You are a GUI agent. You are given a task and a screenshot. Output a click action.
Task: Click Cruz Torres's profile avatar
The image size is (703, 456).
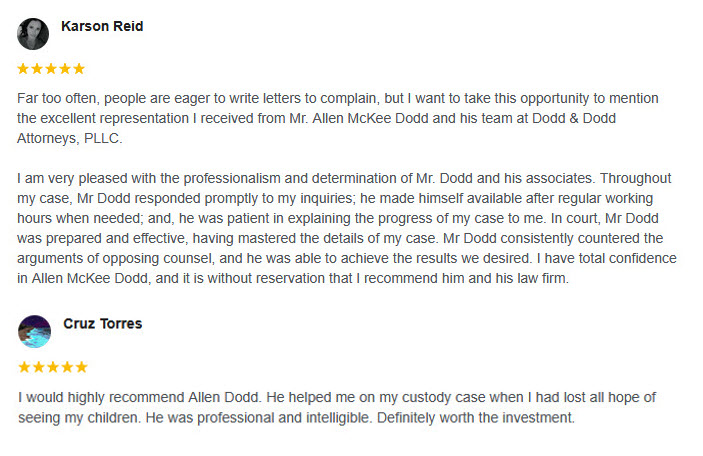click(35, 331)
